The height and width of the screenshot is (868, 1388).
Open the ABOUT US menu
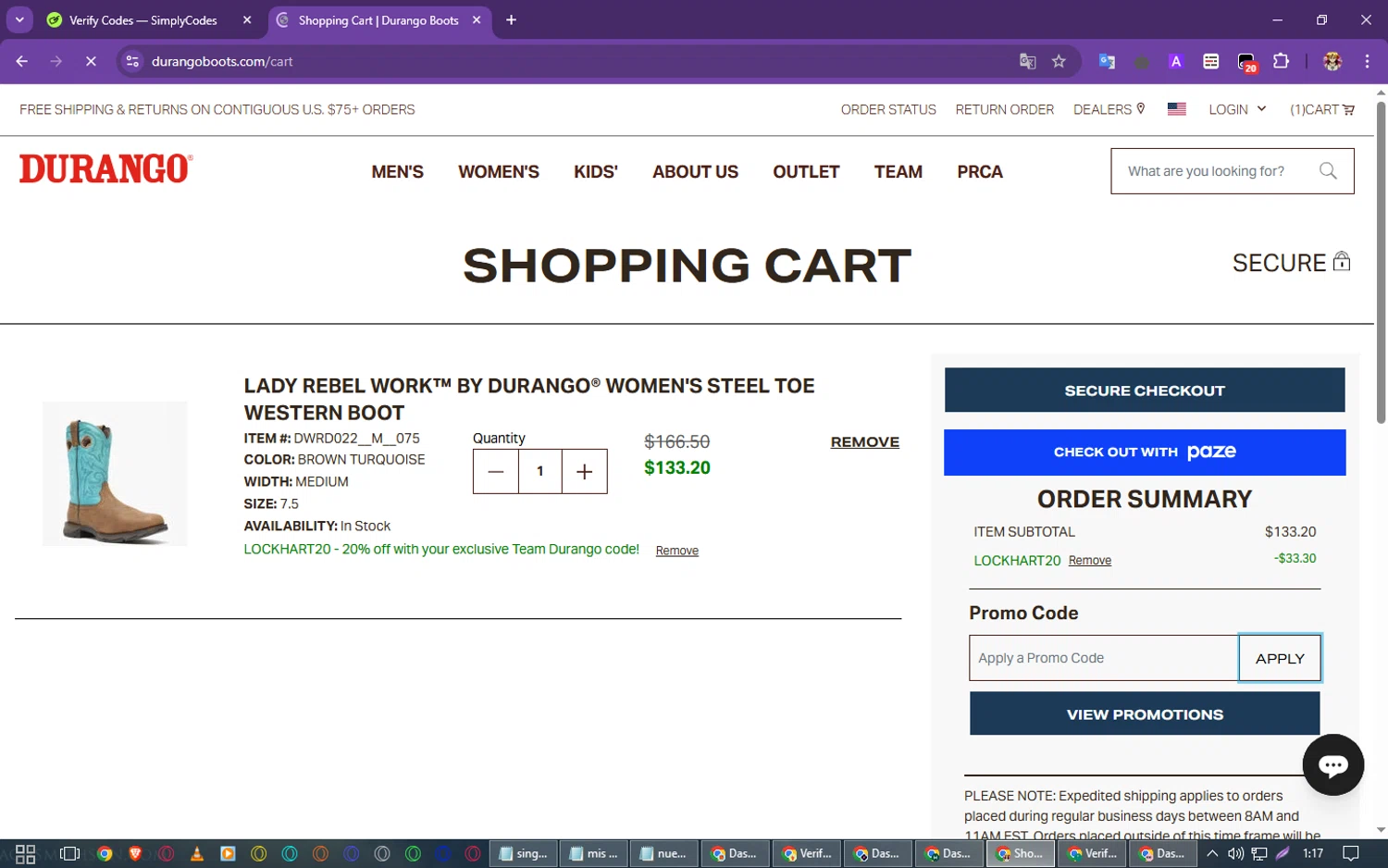(x=695, y=172)
